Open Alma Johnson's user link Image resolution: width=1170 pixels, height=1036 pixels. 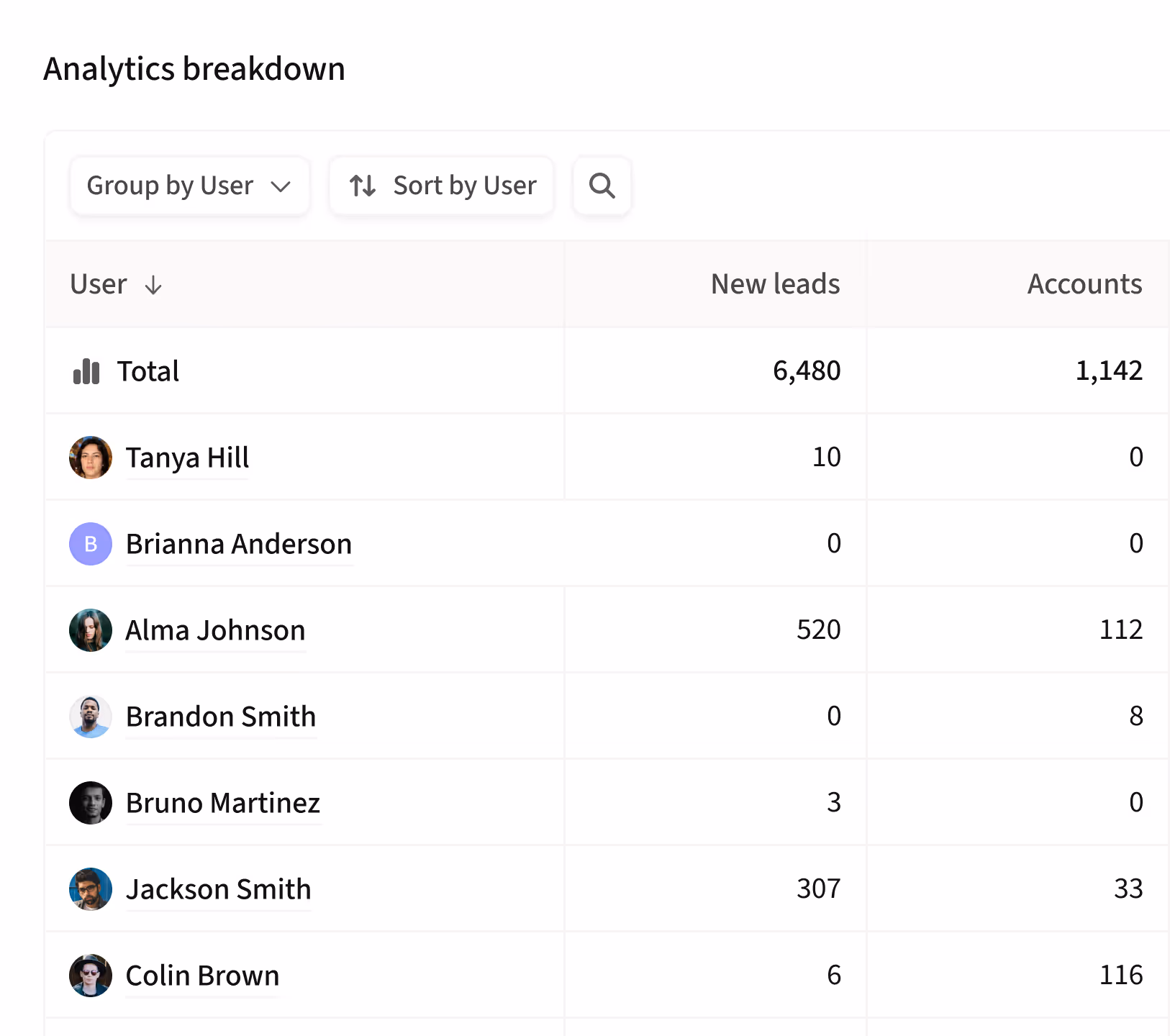pyautogui.click(x=215, y=630)
